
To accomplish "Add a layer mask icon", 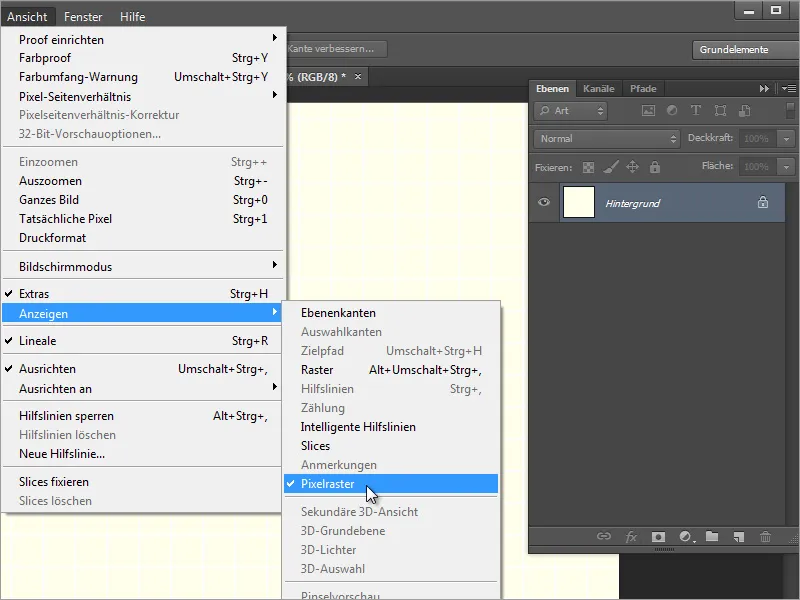I will tap(658, 537).
